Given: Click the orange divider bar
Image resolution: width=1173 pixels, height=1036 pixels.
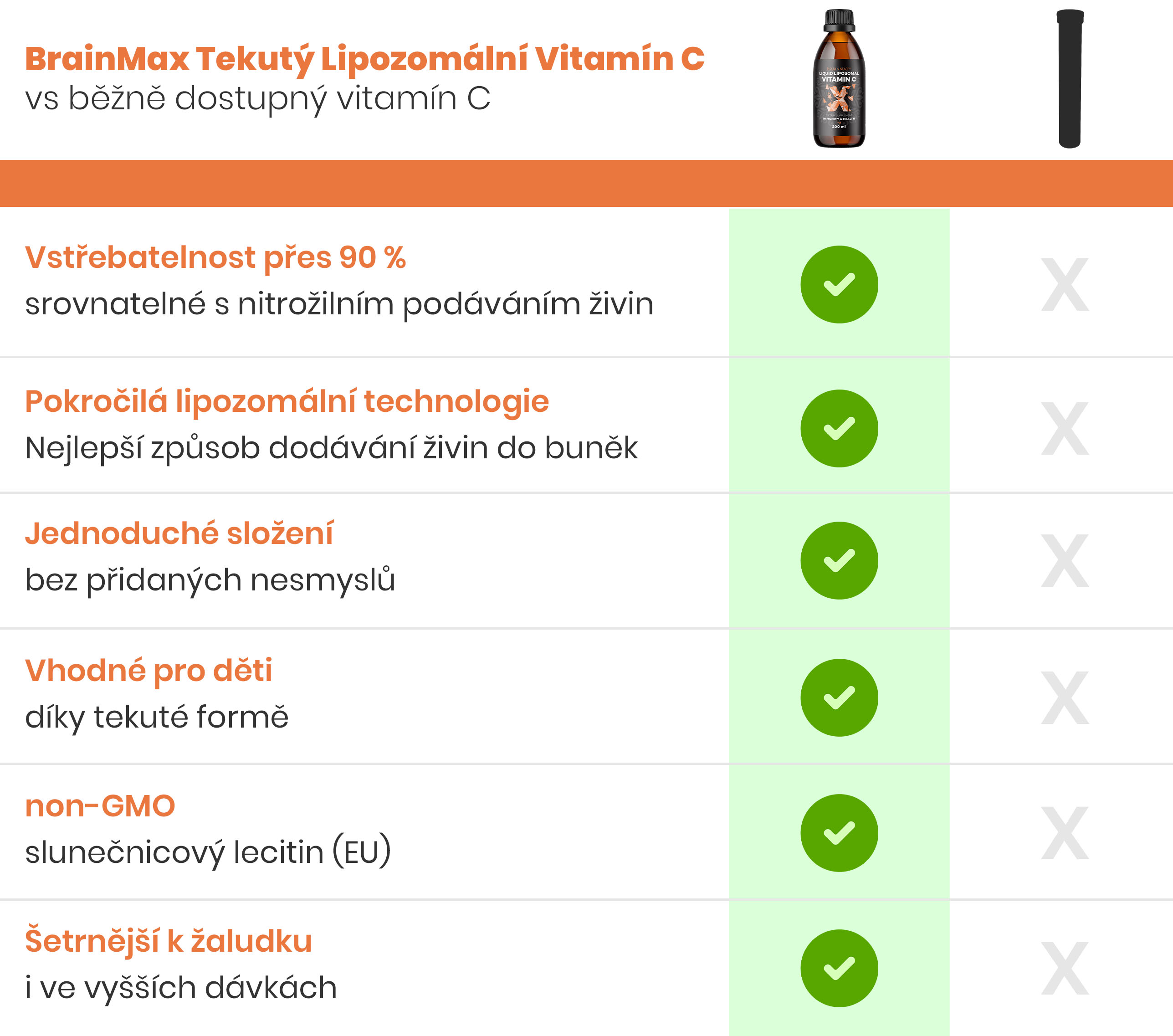Looking at the screenshot, I should coord(587,183).
